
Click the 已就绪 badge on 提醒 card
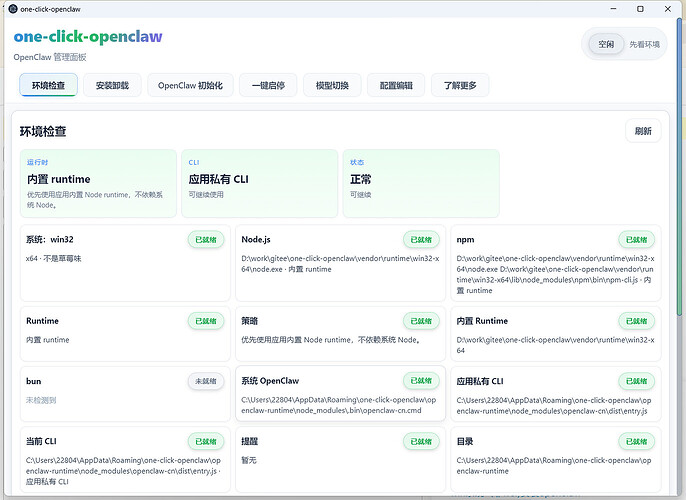pos(421,441)
